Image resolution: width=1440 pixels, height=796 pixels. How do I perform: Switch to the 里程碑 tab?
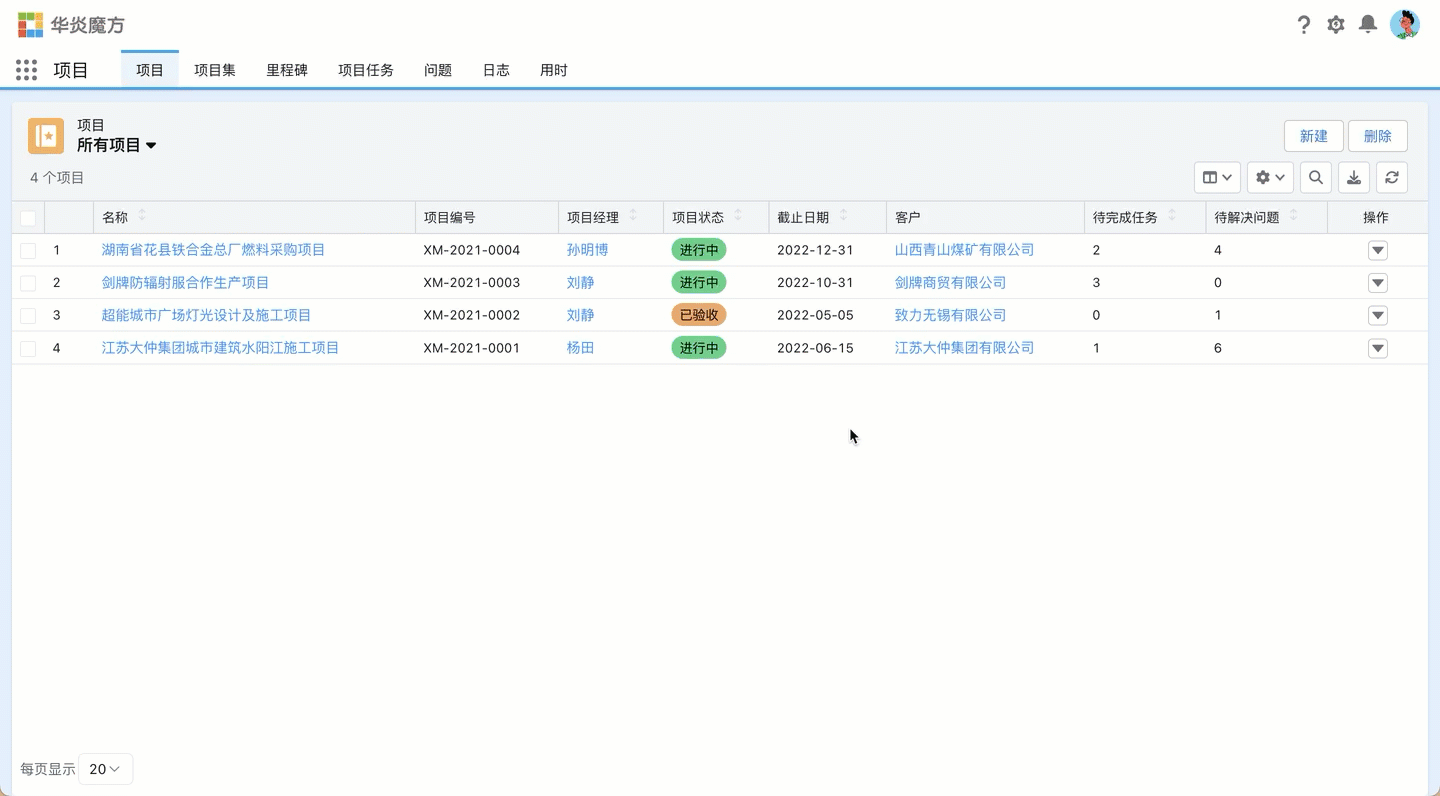(287, 70)
